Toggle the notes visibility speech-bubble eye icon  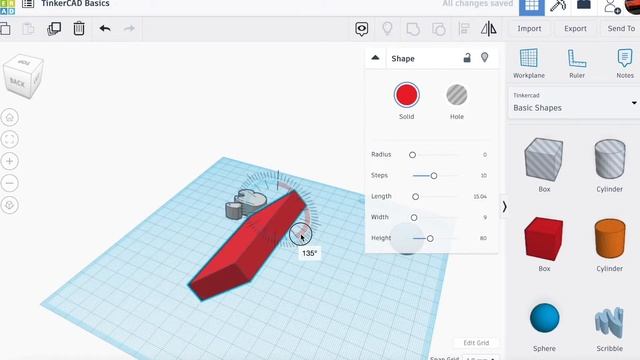(362, 29)
